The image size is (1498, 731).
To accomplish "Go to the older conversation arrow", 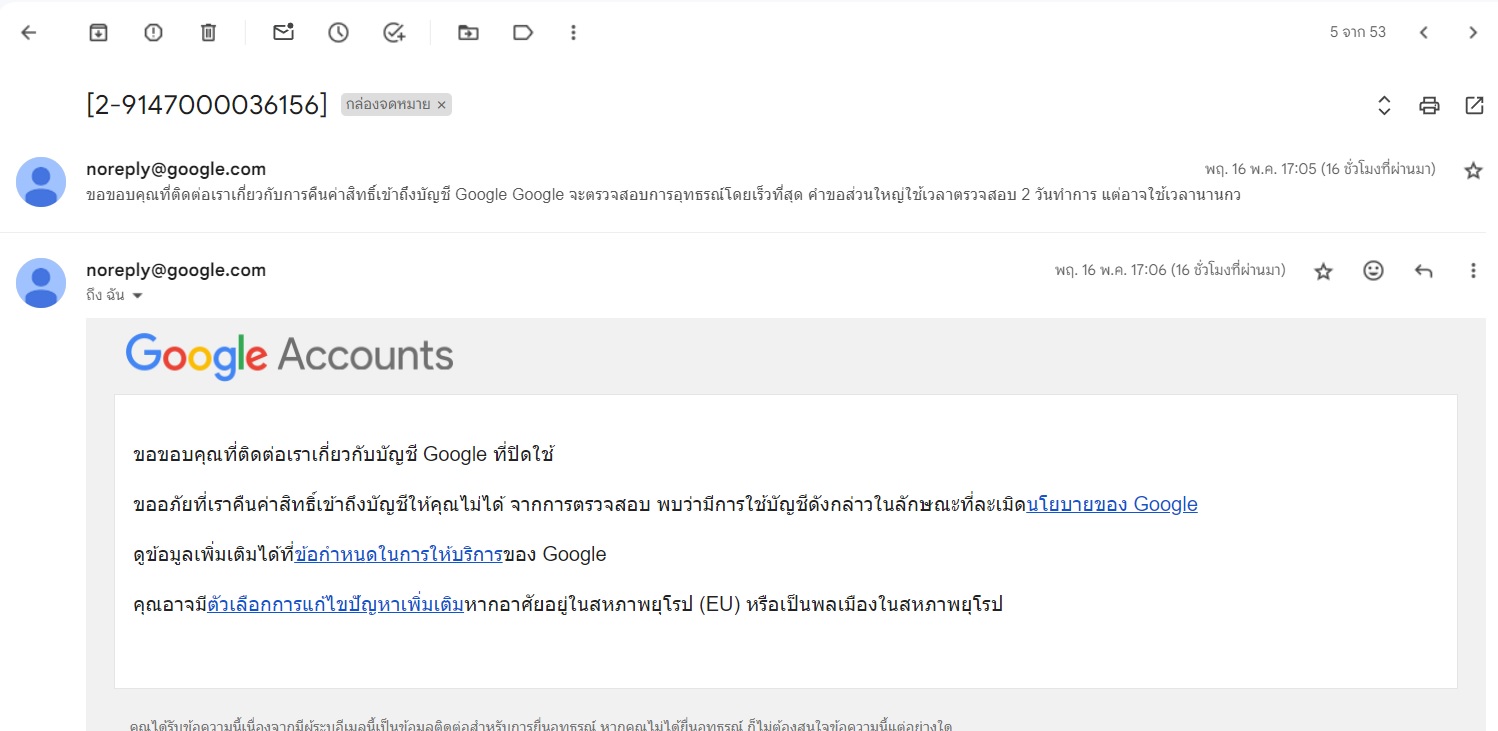I will [x=1473, y=32].
